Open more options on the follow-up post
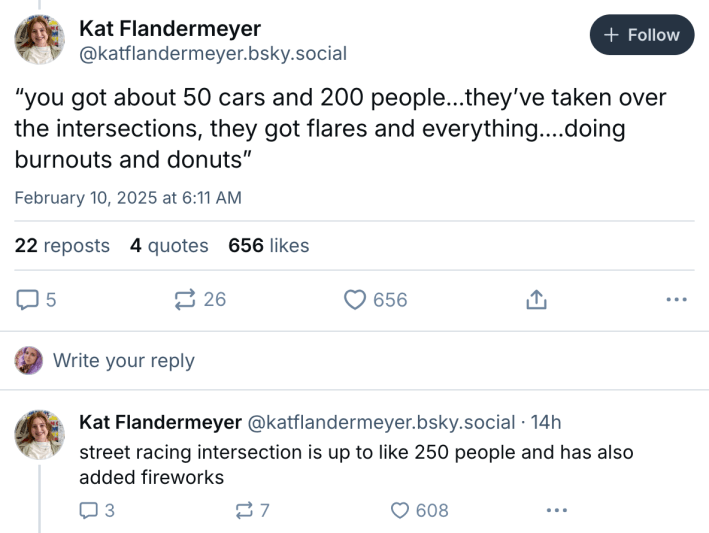Screen dimensions: 709x533 (557, 510)
